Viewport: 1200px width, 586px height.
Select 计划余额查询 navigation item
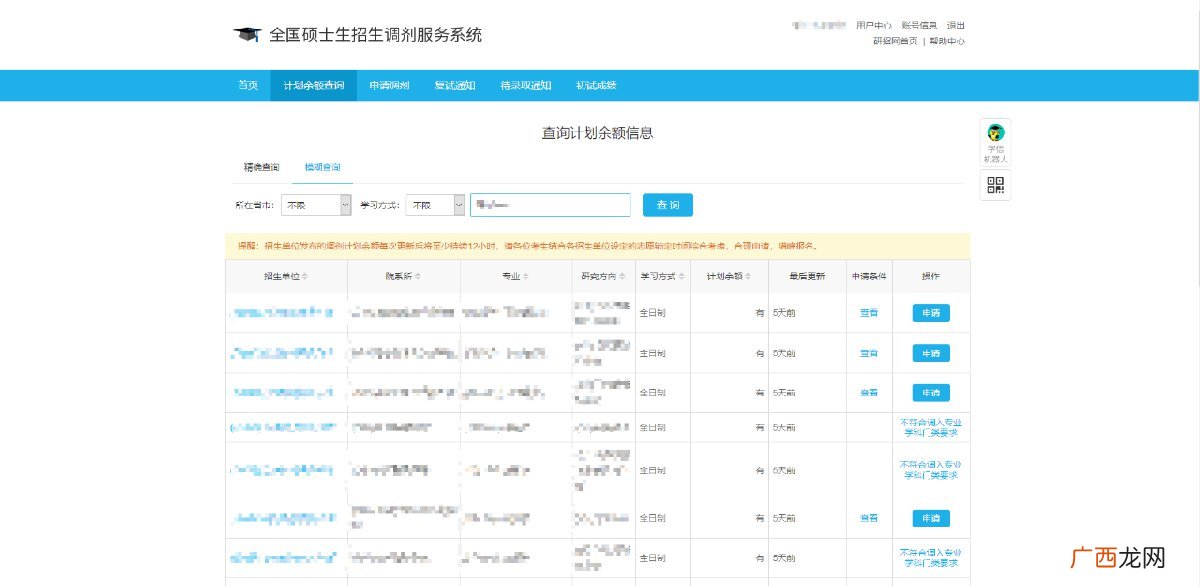[x=313, y=86]
